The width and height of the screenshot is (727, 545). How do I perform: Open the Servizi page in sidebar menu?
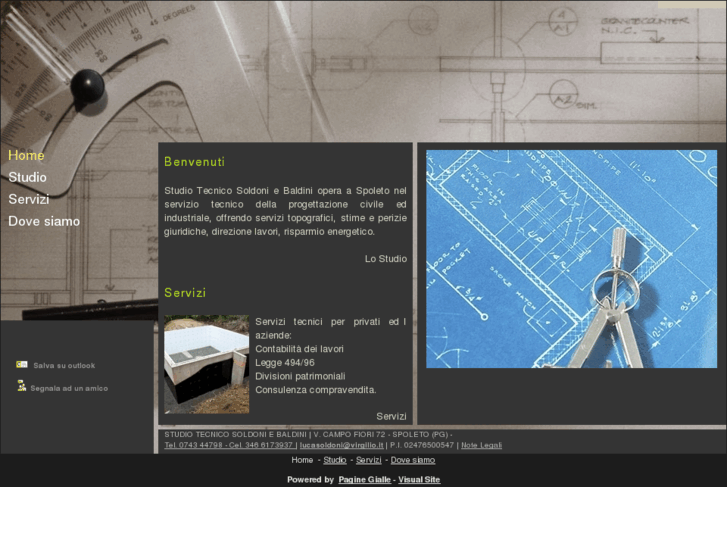(29, 199)
